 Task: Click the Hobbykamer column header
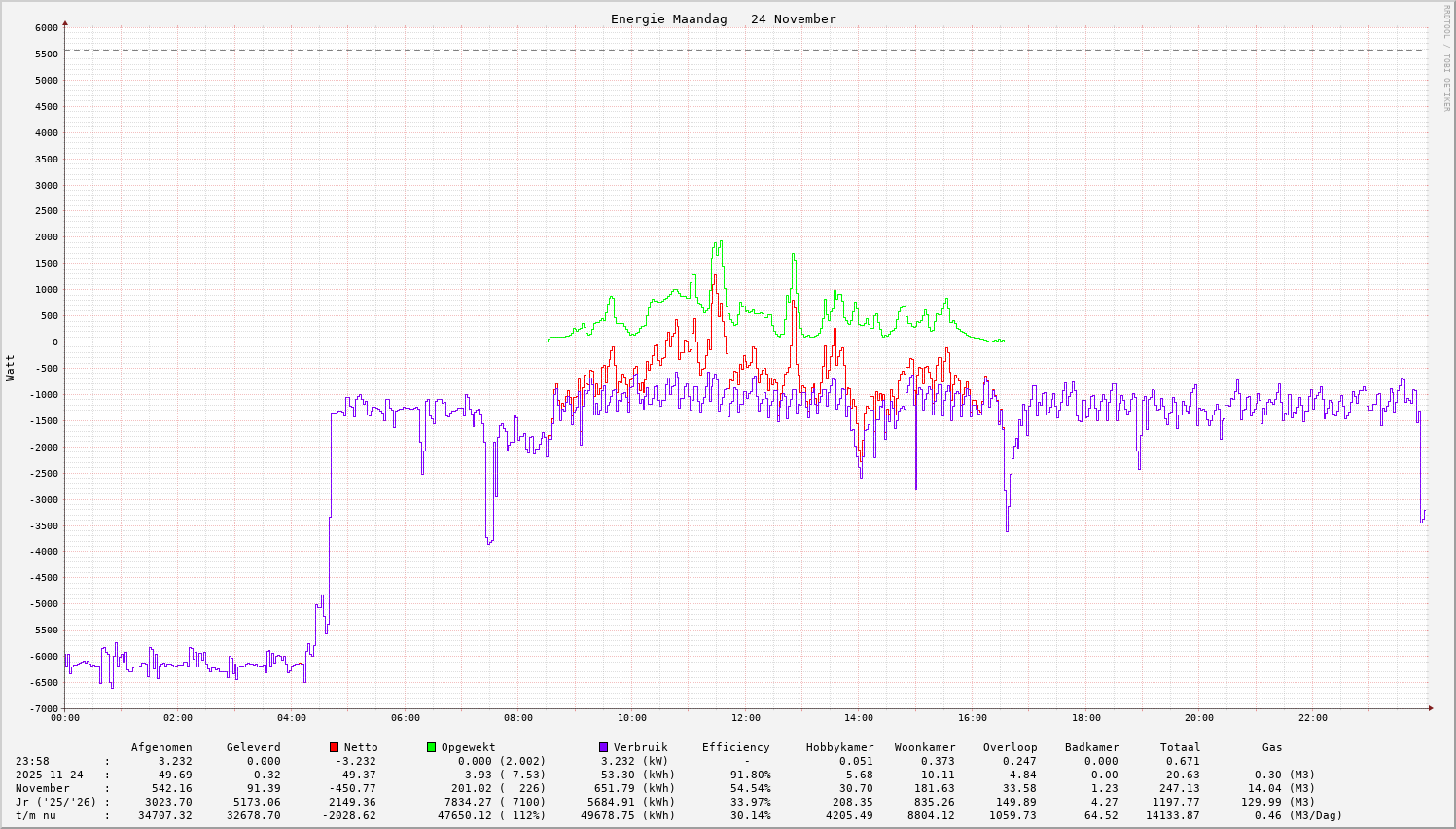(839, 747)
